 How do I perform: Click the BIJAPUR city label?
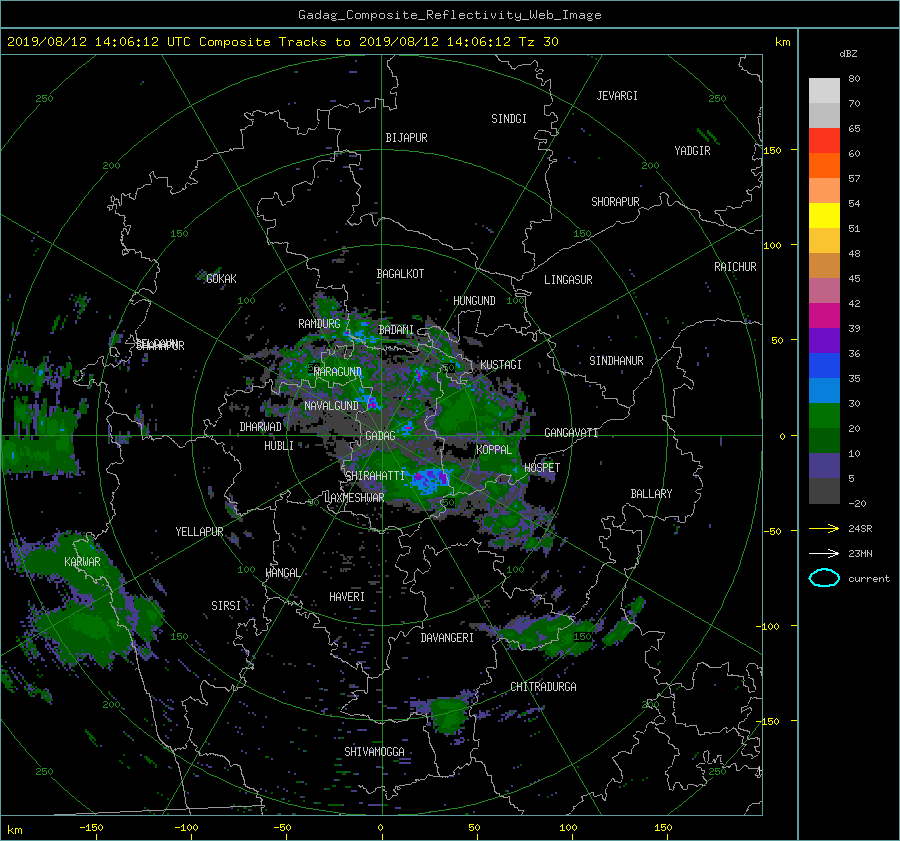[x=406, y=138]
